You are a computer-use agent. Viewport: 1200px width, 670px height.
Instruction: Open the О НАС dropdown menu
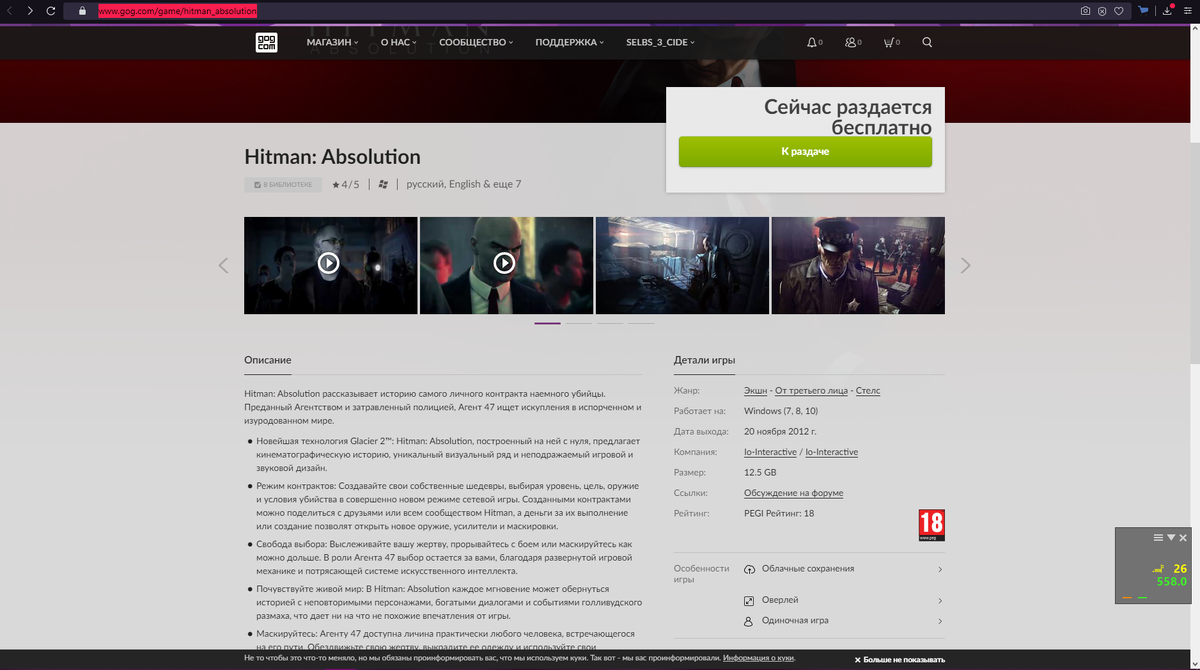point(398,42)
